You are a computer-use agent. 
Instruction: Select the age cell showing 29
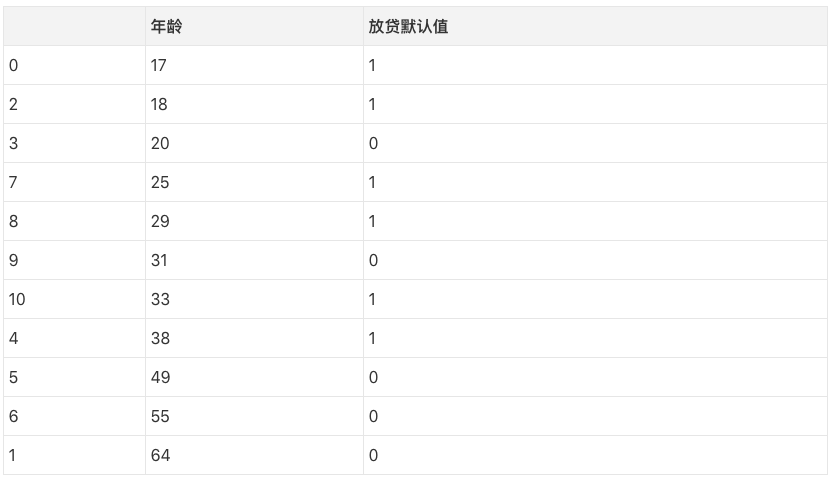160,222
